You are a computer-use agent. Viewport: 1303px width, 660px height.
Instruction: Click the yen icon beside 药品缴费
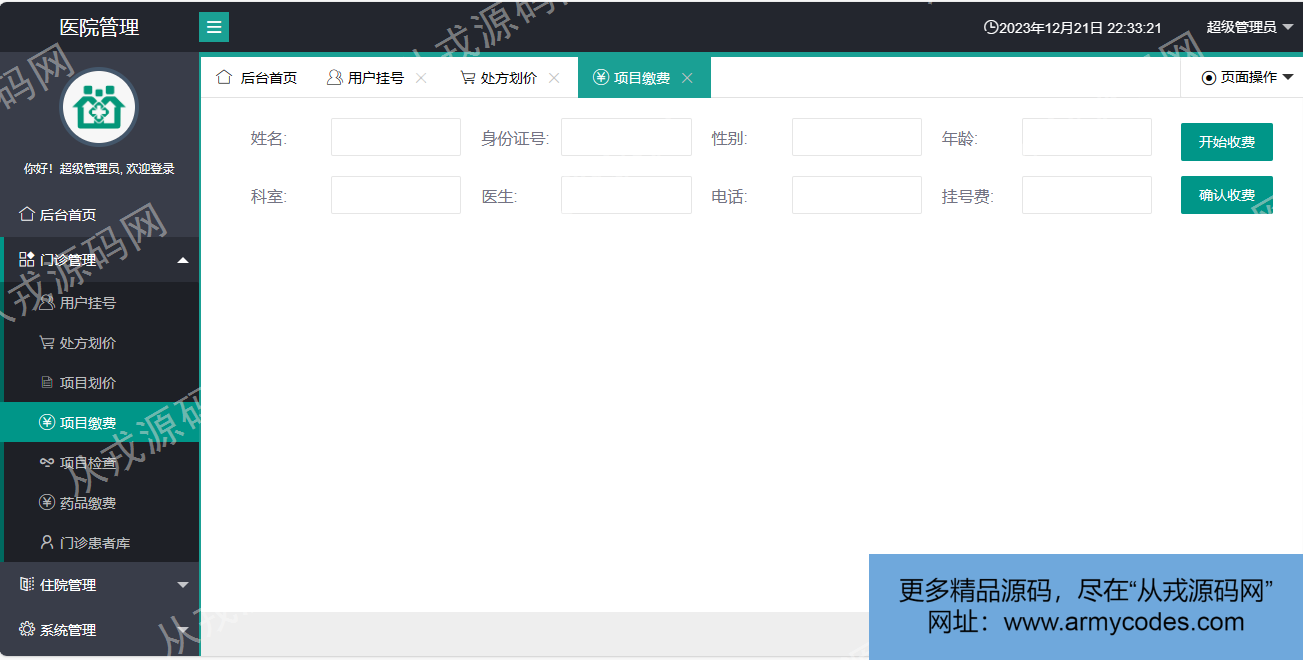pyautogui.click(x=46, y=503)
